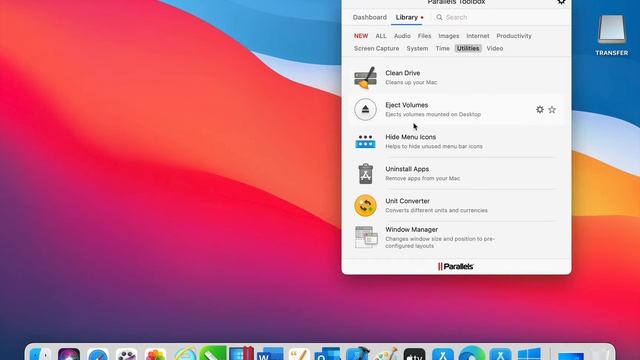Click "Ejects volumes mounted on Desktop" text
640x360 pixels.
[x=433, y=114]
